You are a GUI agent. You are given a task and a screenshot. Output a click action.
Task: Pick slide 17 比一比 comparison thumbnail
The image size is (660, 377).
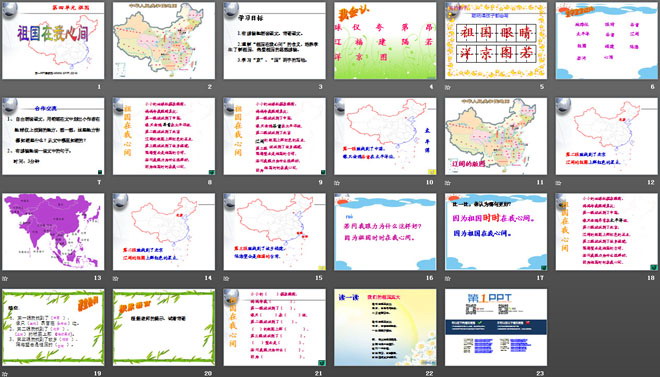(496, 232)
